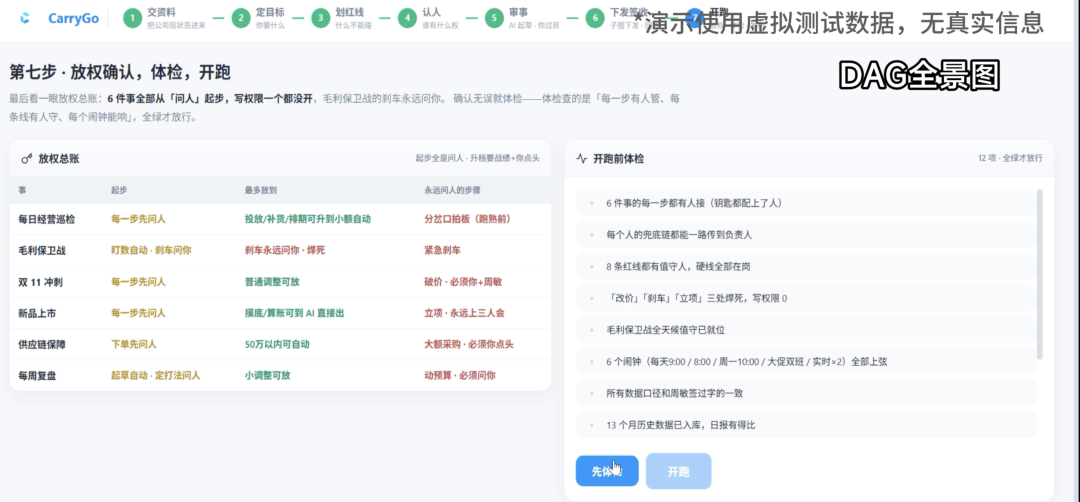Select the 审事 step label
This screenshot has height=502, width=1080.
[519, 12]
